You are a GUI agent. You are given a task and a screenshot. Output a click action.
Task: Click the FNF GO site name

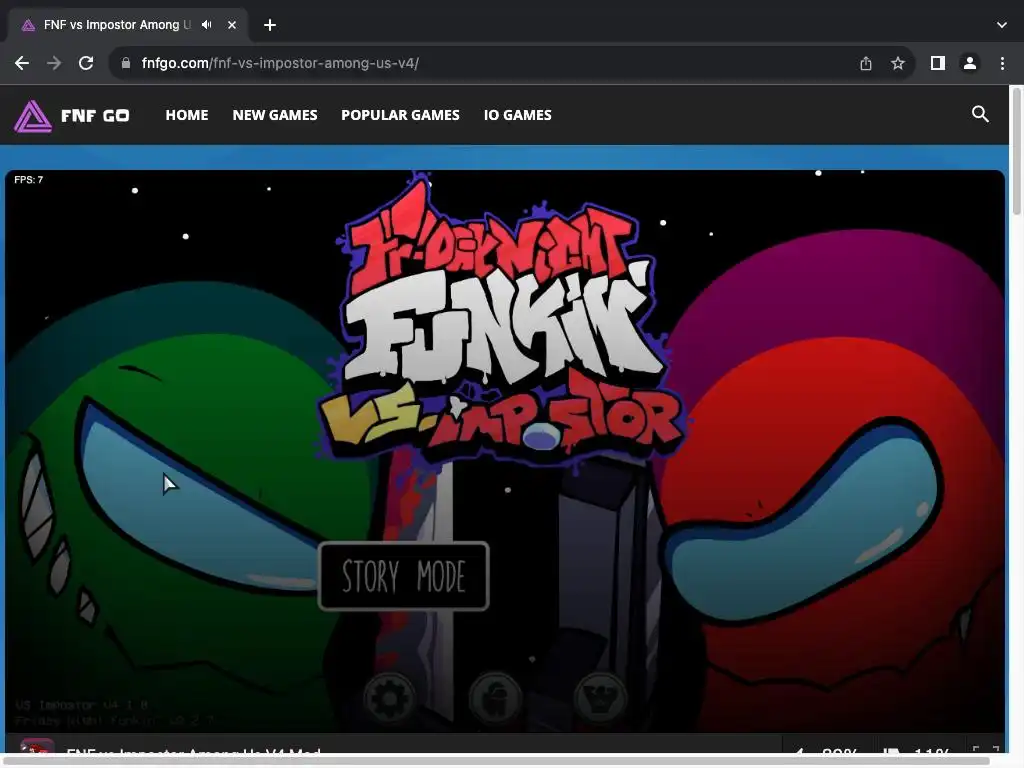[x=95, y=116]
